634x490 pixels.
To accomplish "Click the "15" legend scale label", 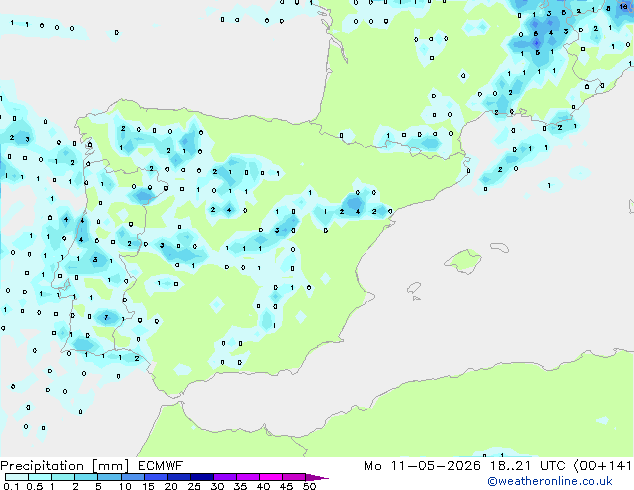I will [x=148, y=486].
